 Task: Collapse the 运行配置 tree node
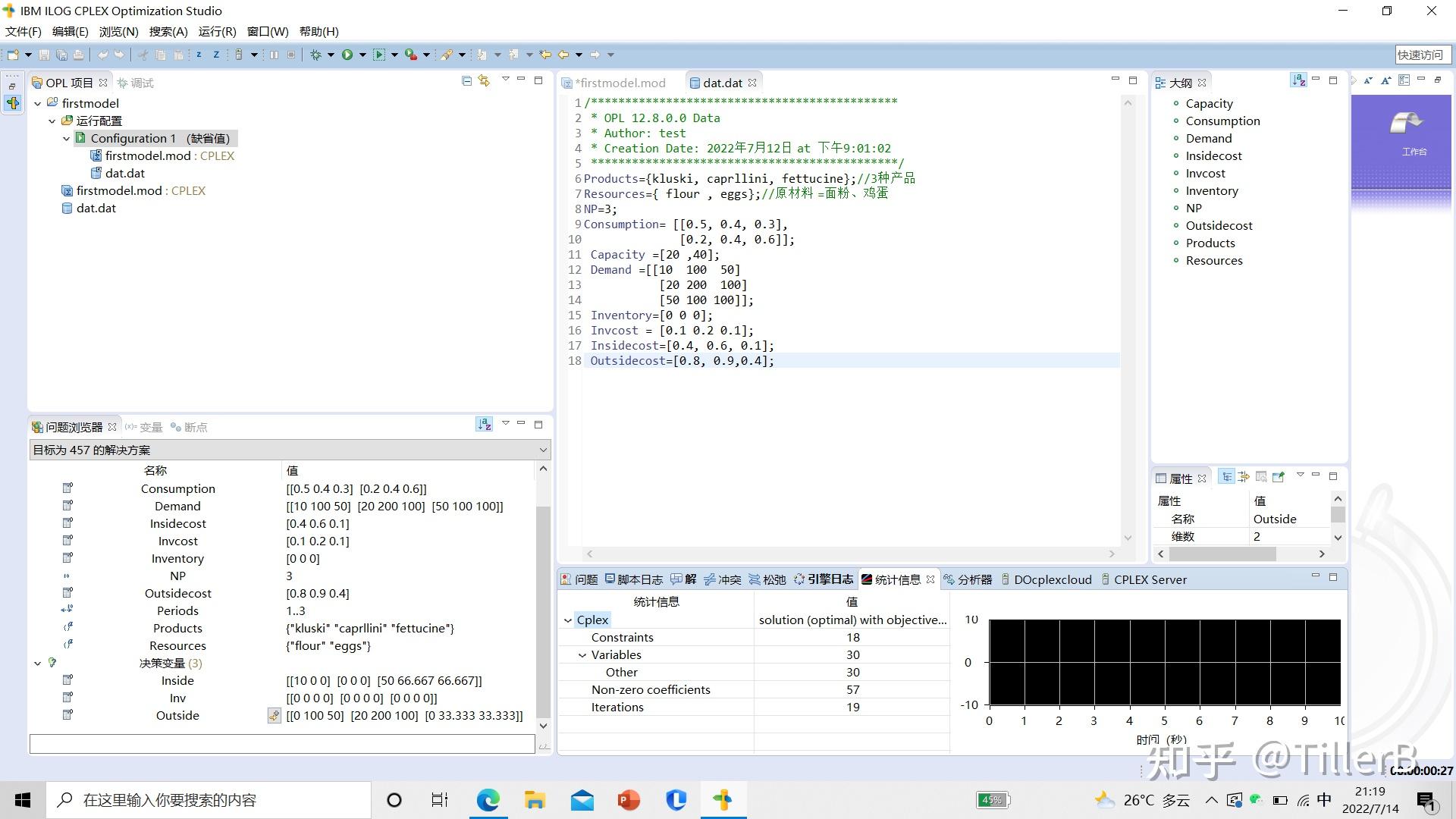tap(52, 121)
